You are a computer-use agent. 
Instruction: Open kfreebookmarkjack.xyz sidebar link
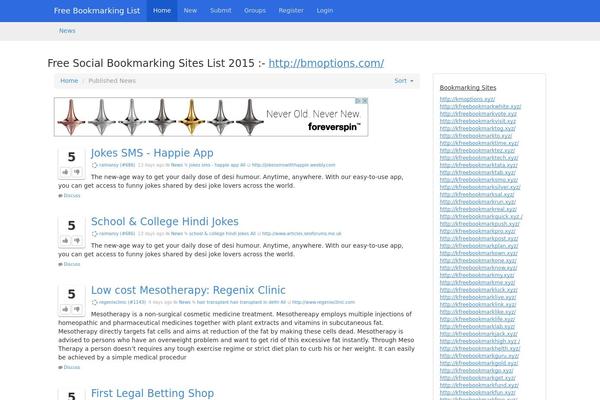[478, 334]
